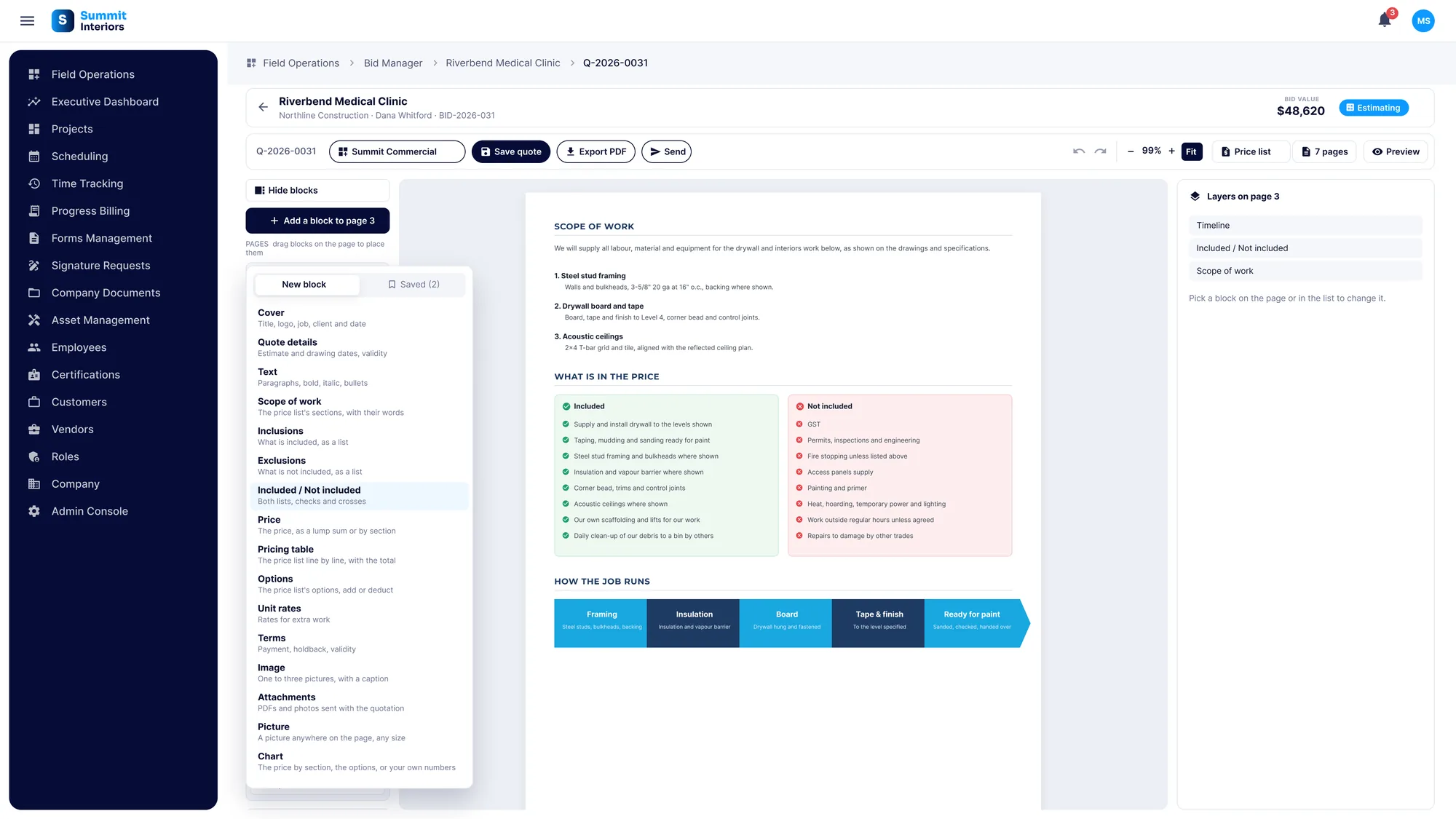Open the notifications bell
This screenshot has width=1456, height=819.
point(1385,20)
